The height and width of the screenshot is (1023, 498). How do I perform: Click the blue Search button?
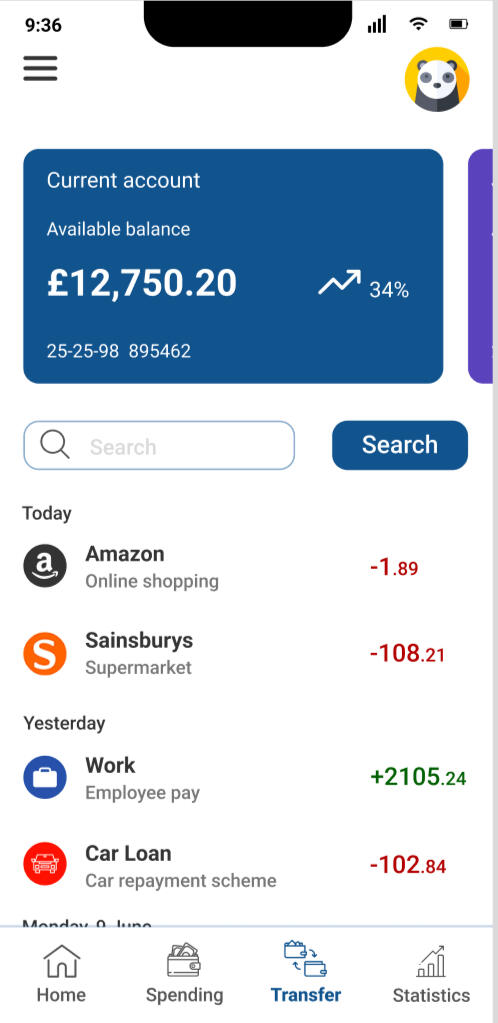(400, 445)
